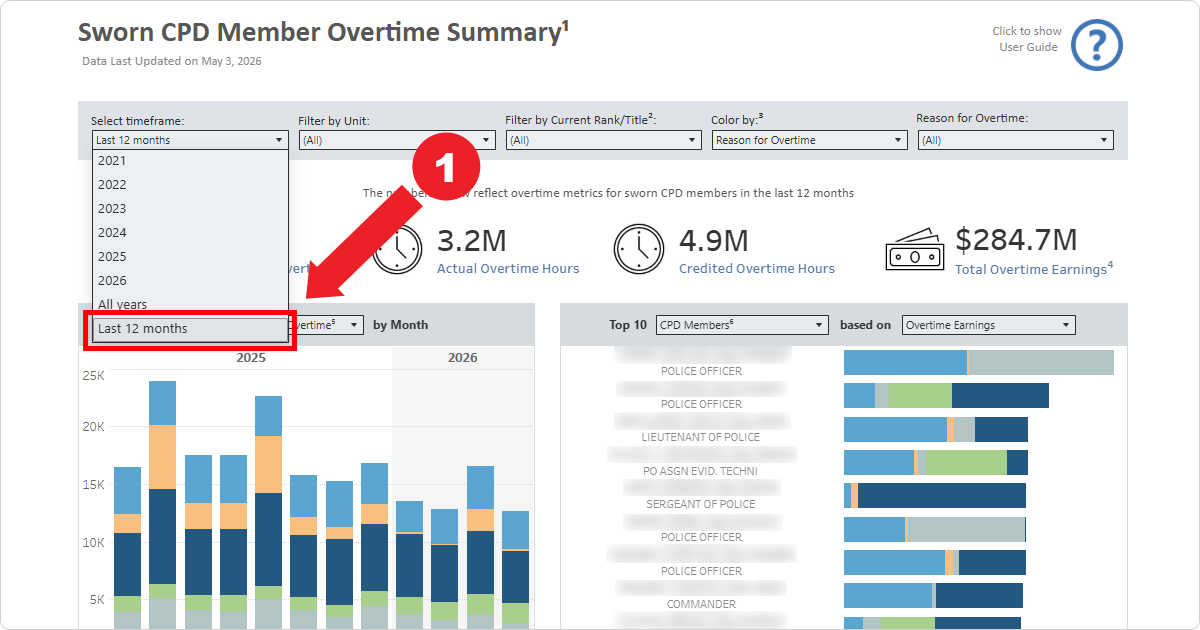Click the earnings bar for PO ASGN EVID. TECHNI

tap(936, 462)
